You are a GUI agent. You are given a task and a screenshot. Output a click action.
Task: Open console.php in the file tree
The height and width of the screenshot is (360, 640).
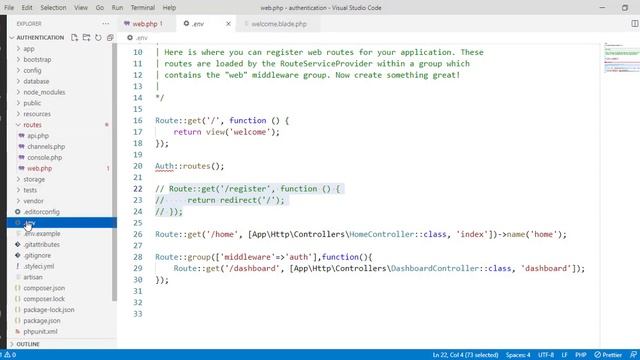pos(45,158)
